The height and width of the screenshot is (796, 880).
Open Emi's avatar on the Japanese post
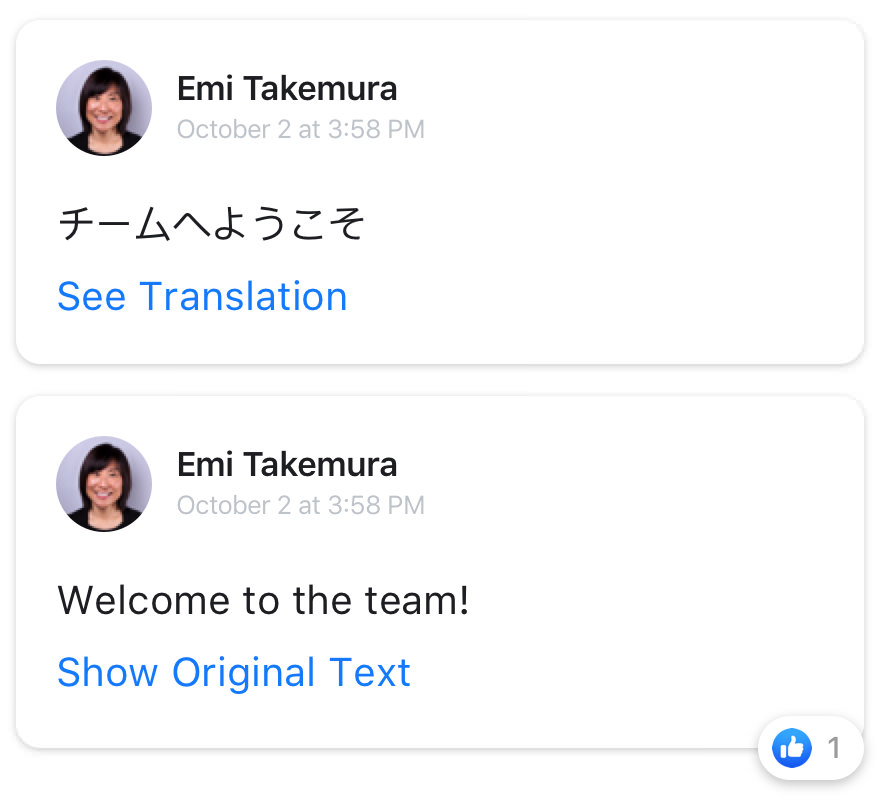(x=104, y=108)
